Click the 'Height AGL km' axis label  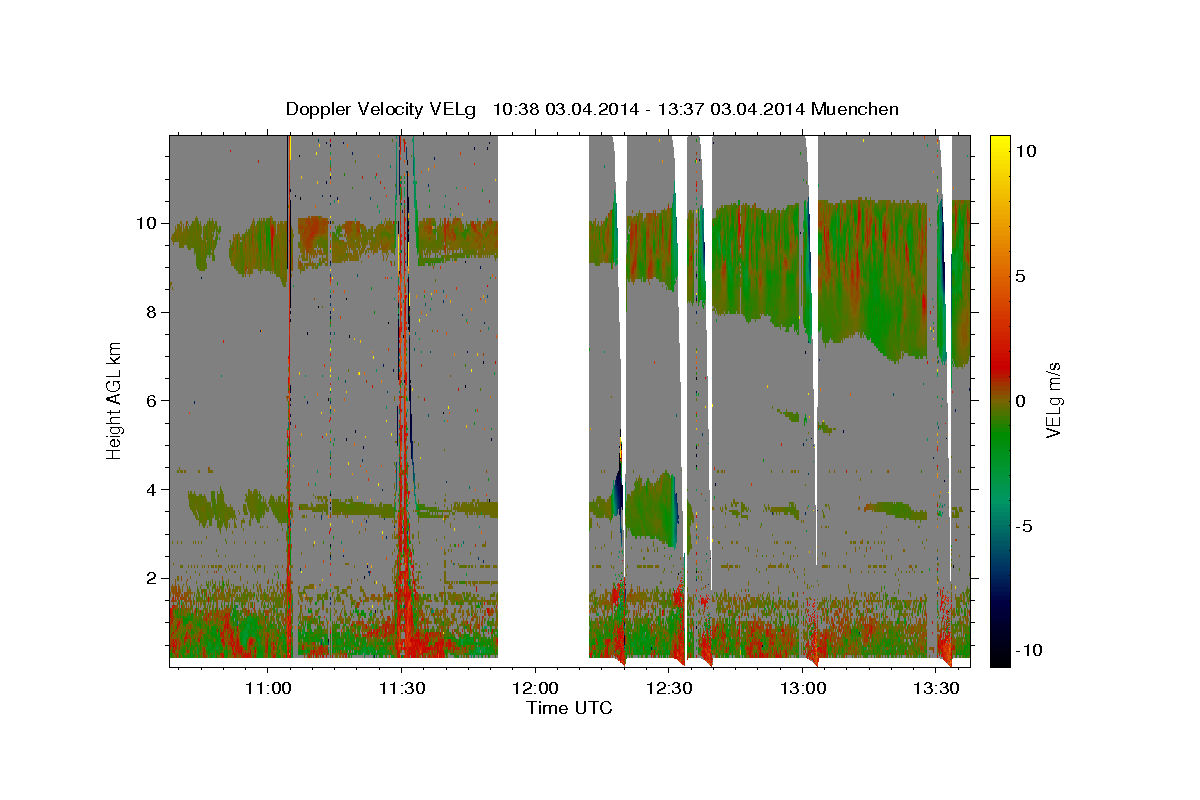pos(115,400)
